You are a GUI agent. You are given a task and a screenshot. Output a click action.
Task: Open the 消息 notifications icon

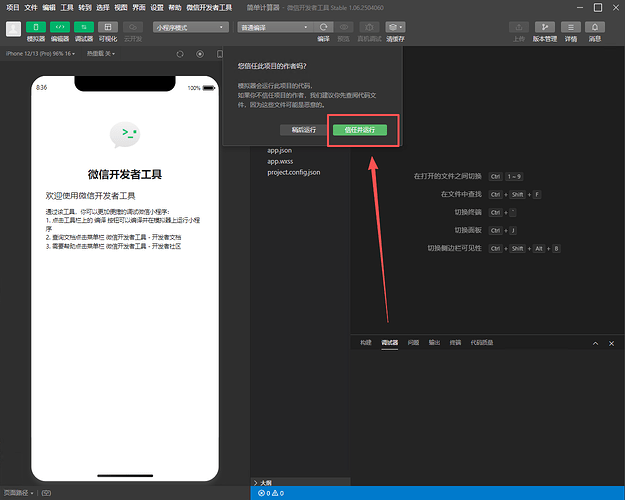click(595, 27)
